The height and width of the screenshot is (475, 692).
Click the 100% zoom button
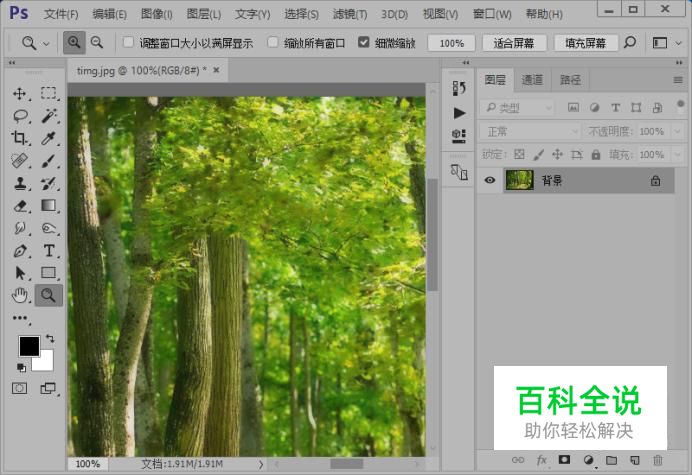[451, 43]
